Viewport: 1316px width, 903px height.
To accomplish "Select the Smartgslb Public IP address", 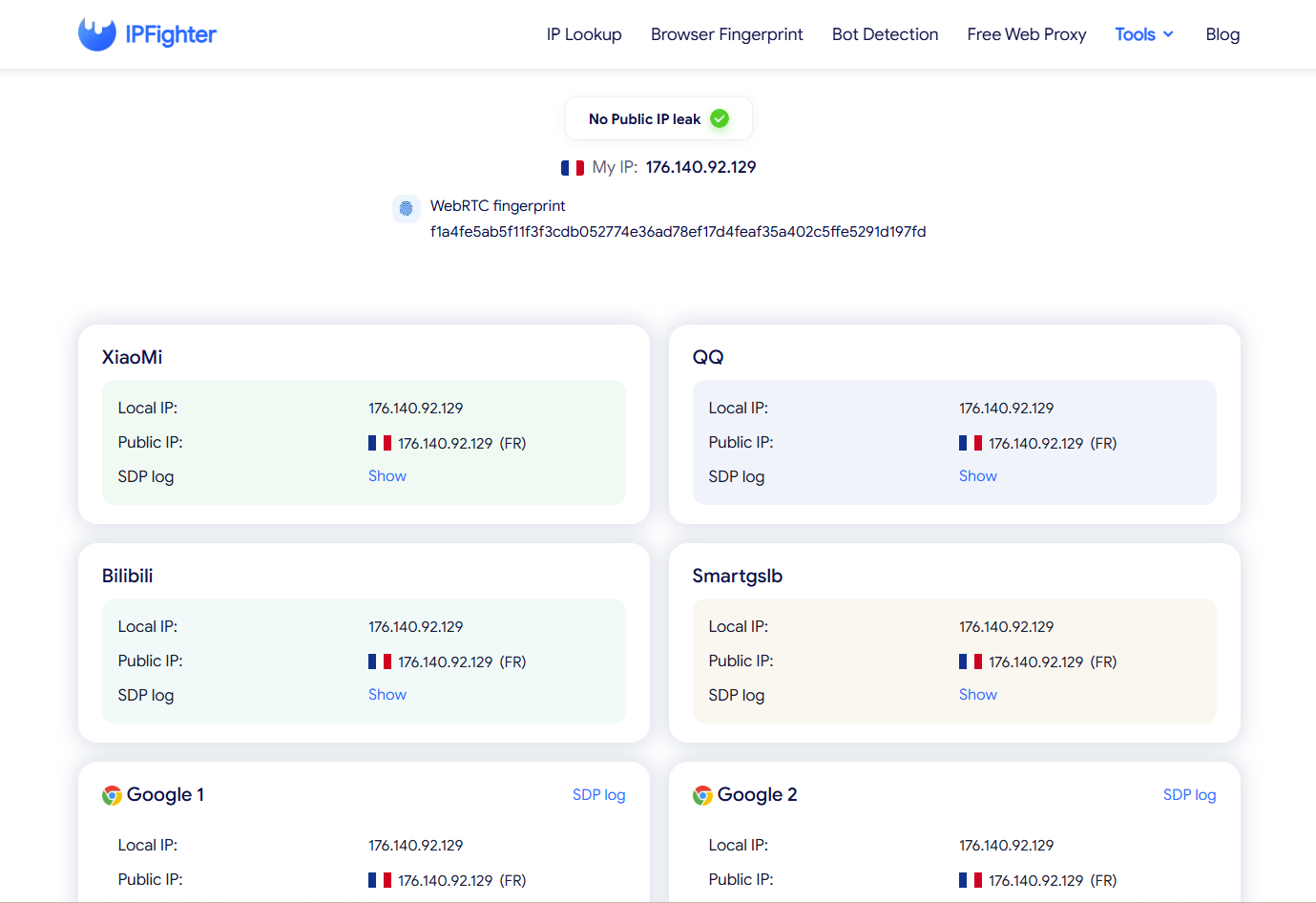I will 1035,662.
